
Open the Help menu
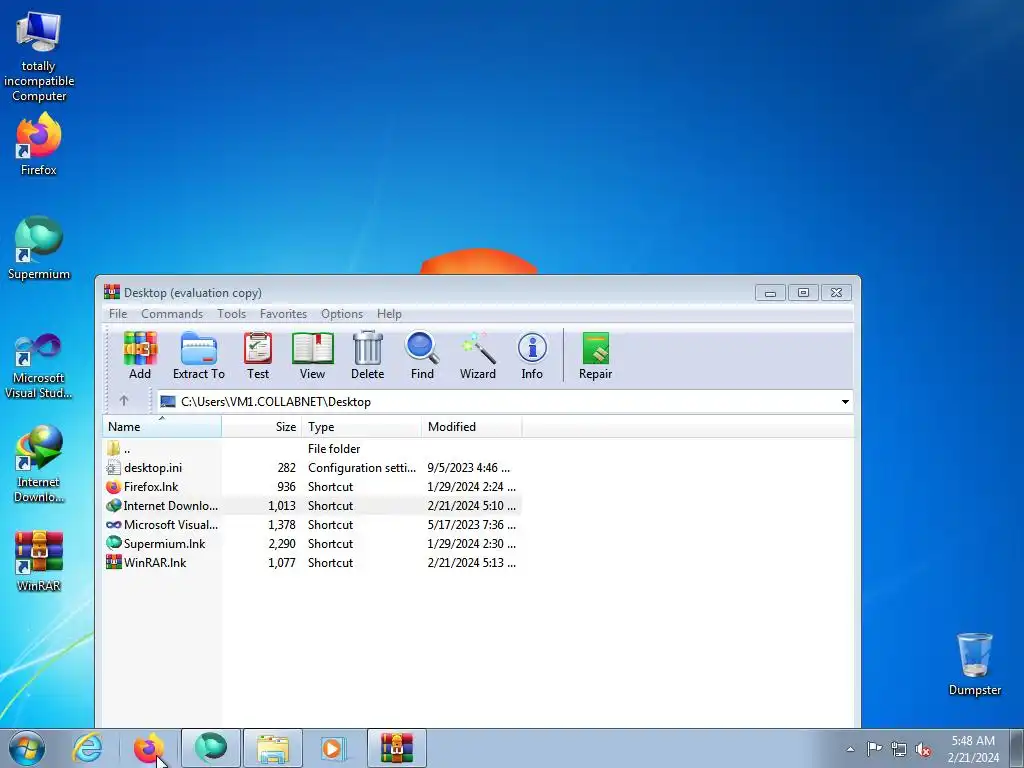click(389, 313)
